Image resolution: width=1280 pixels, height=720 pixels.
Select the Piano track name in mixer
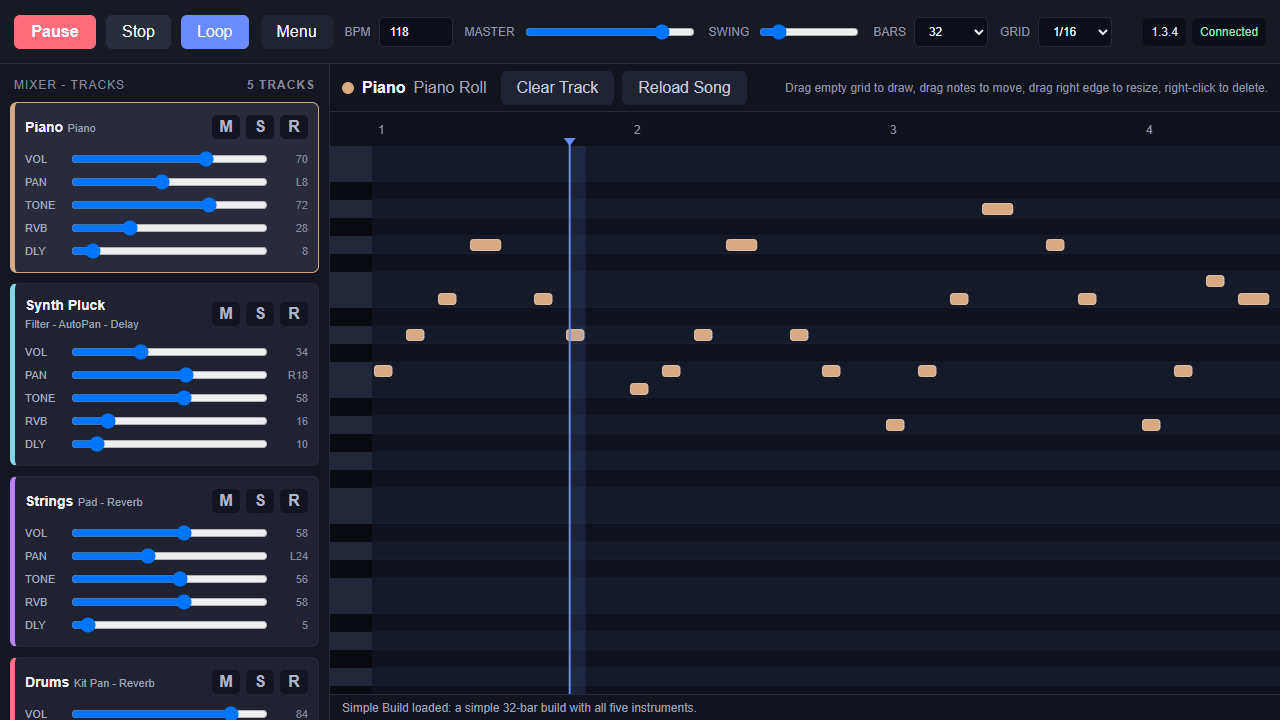pyautogui.click(x=44, y=127)
